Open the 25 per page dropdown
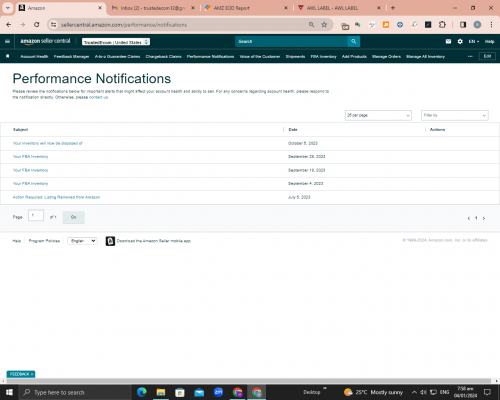The image size is (500, 400). point(378,115)
